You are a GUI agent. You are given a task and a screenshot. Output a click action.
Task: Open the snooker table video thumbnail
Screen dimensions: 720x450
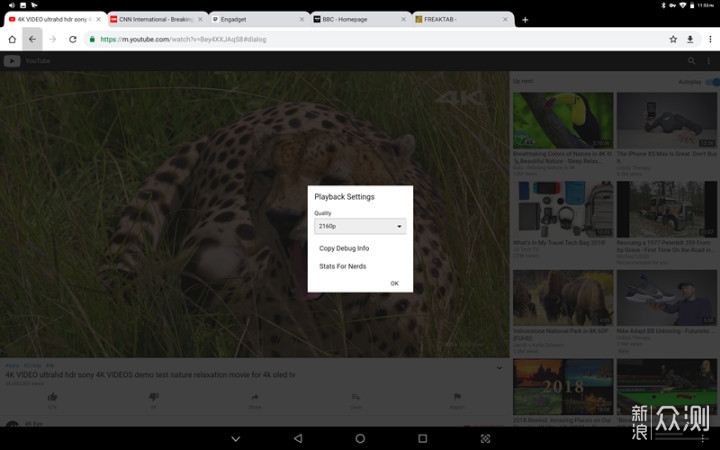coord(666,387)
